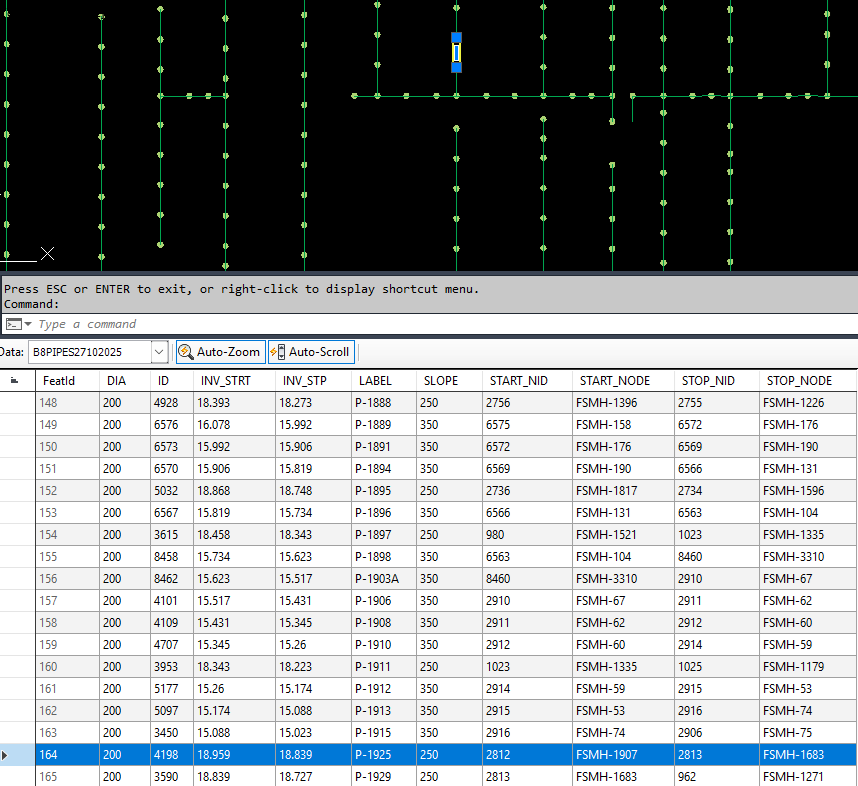Image resolution: width=858 pixels, height=786 pixels.
Task: Expand the recent commands arrow
Action: 28,324
